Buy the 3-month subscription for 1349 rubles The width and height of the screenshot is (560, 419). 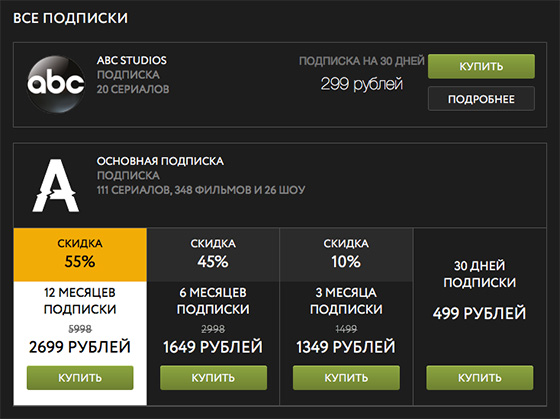tap(346, 378)
